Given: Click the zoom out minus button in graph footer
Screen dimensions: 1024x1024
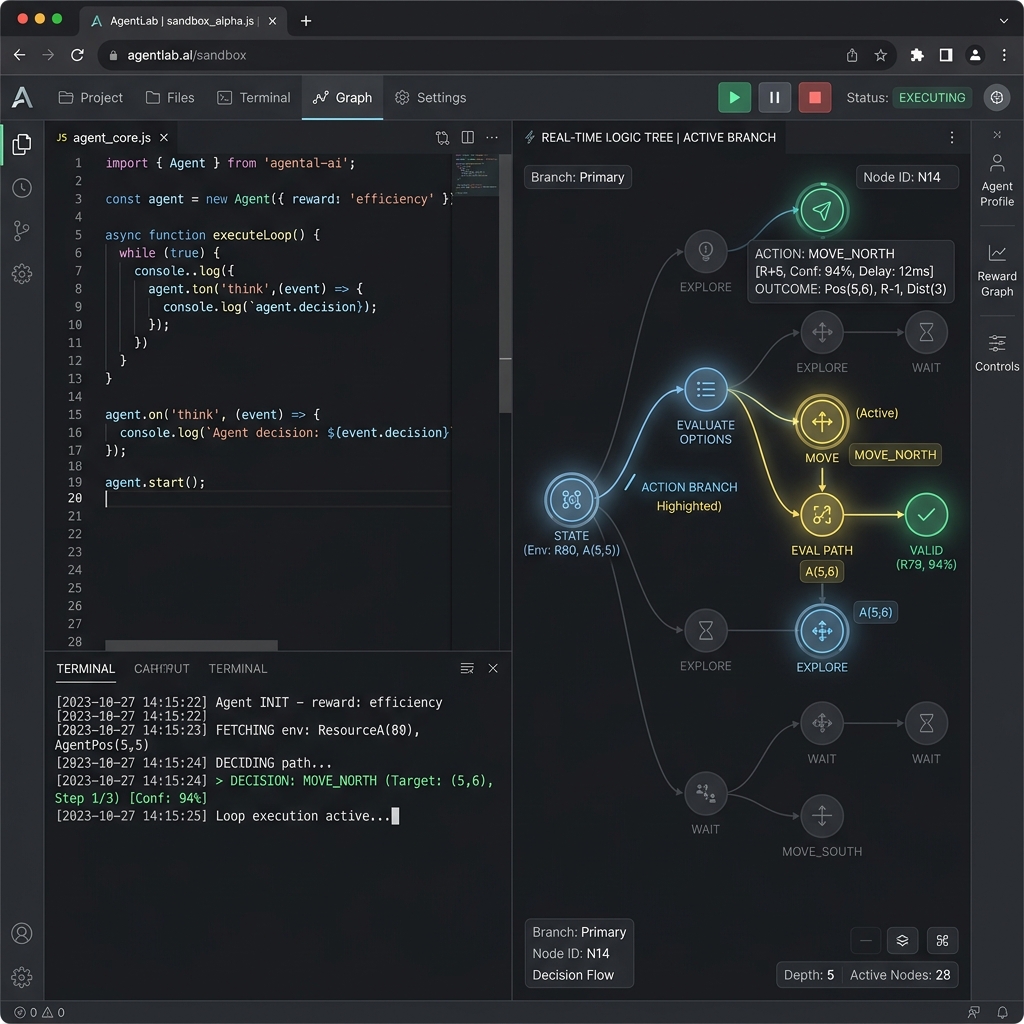Looking at the screenshot, I should point(866,940).
